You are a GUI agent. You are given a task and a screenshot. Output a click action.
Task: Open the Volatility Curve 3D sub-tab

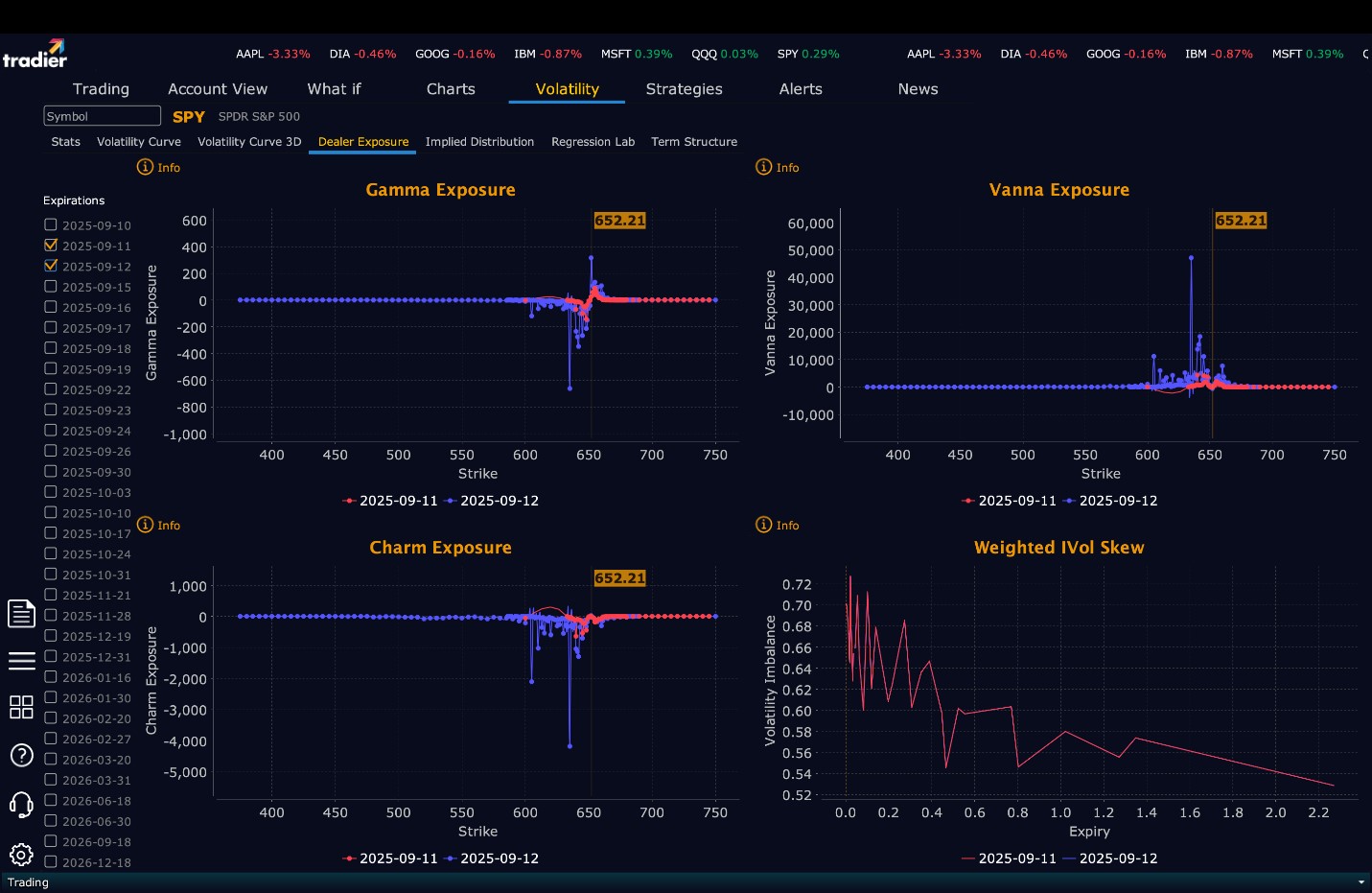point(249,142)
